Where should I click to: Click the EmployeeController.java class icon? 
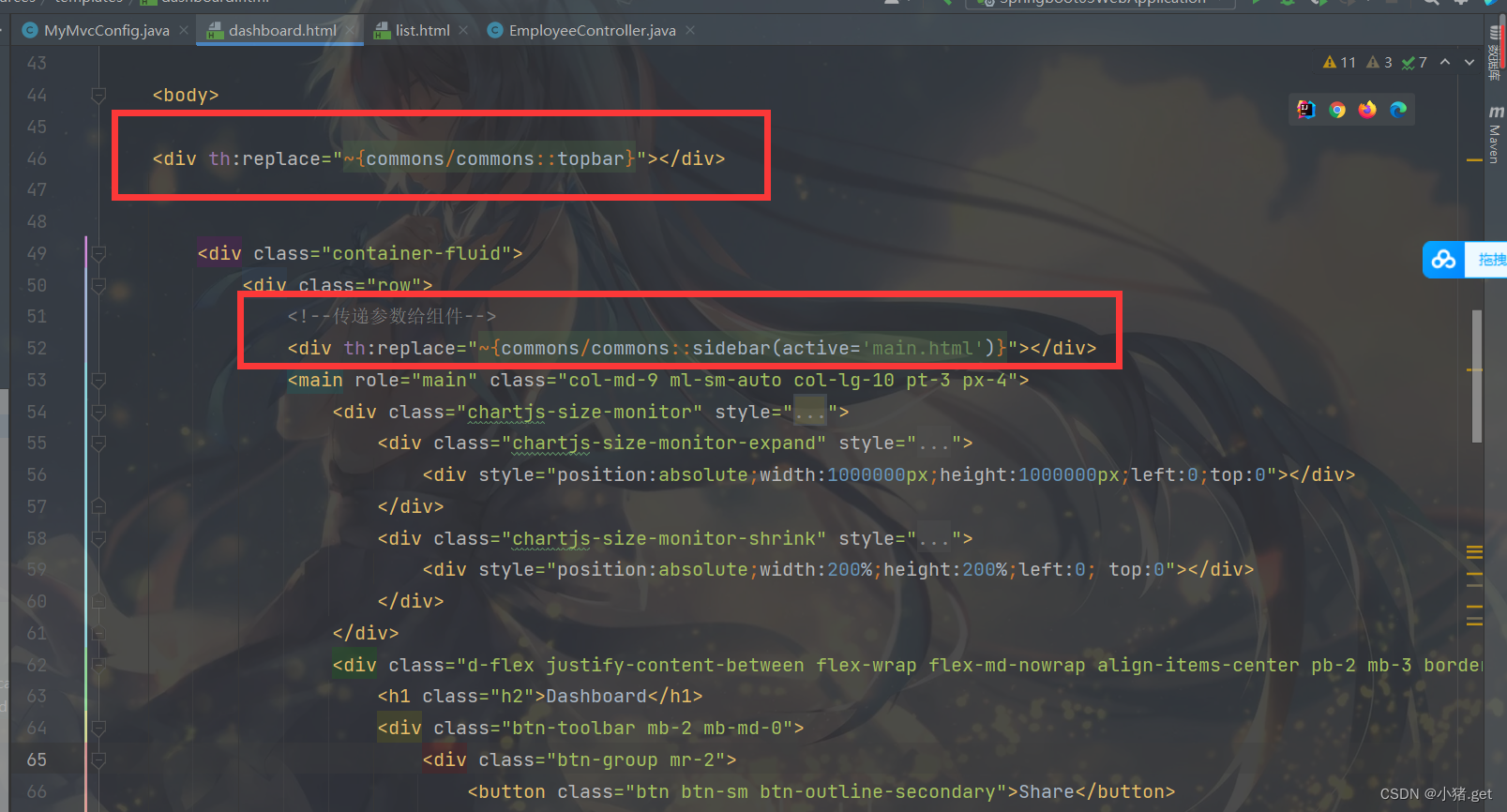[x=495, y=31]
